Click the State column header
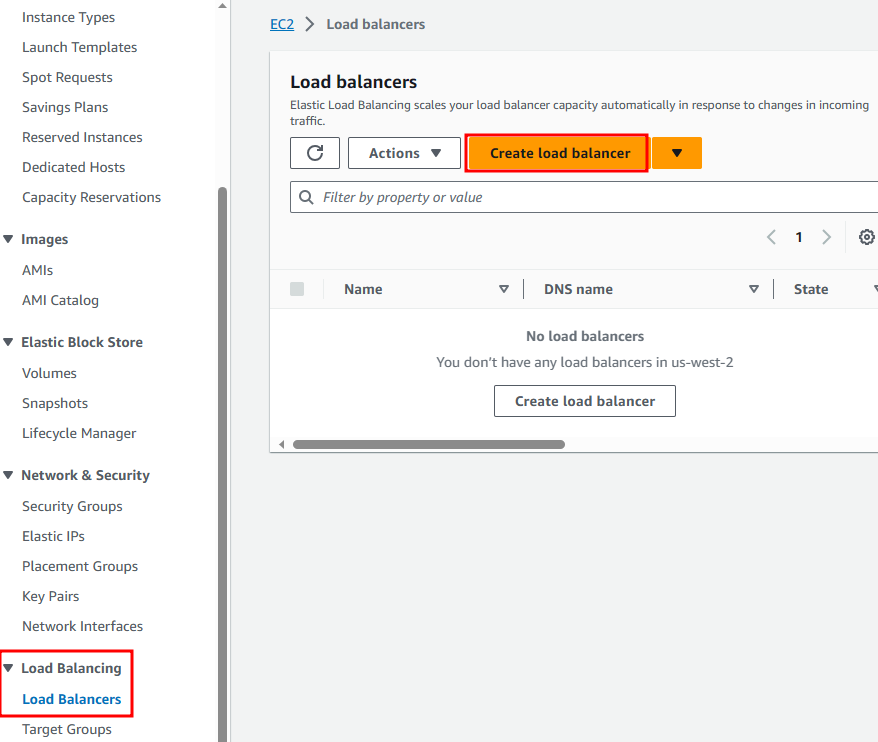 pyautogui.click(x=811, y=289)
